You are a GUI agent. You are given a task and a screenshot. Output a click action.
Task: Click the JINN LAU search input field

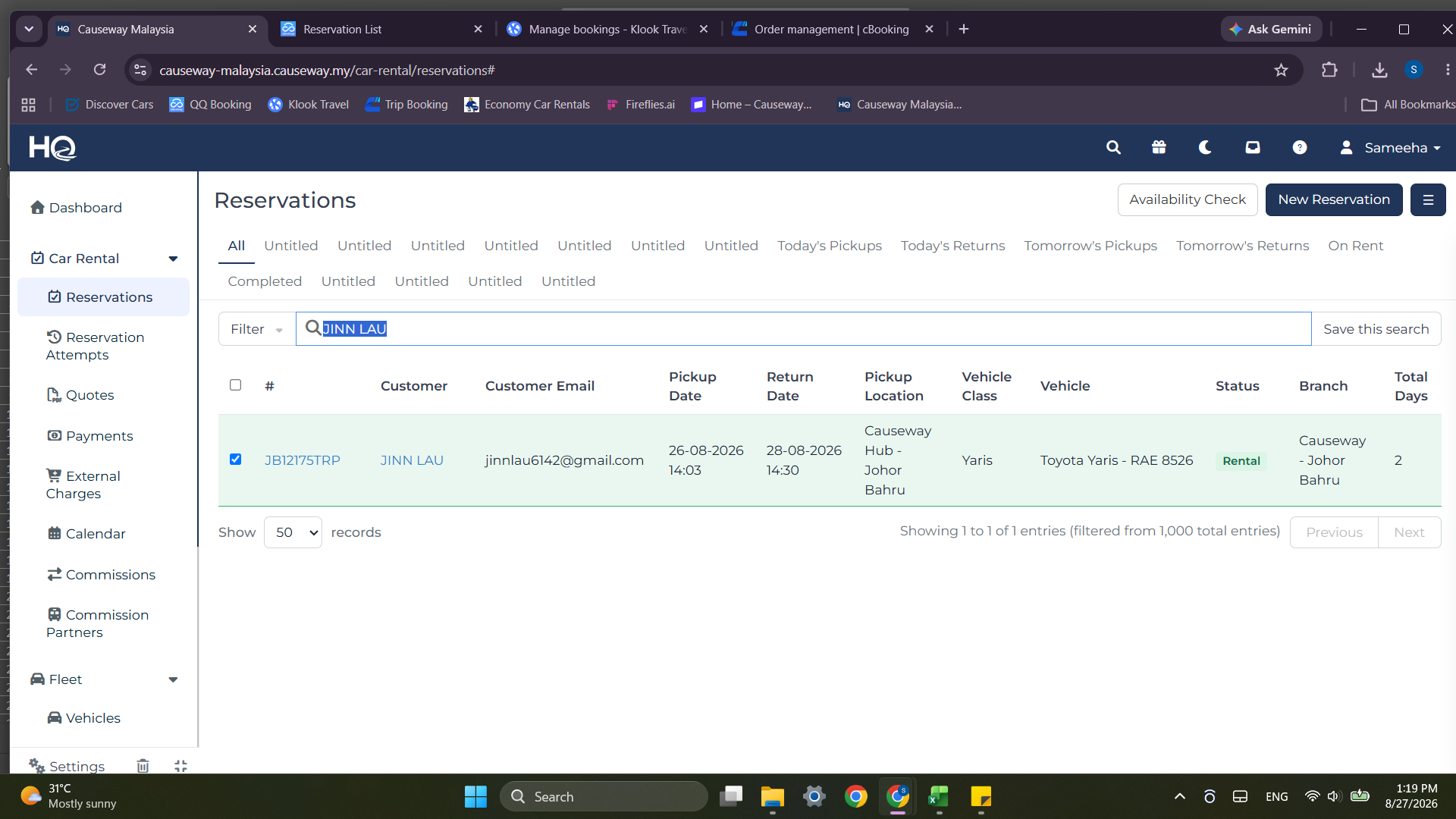click(803, 329)
